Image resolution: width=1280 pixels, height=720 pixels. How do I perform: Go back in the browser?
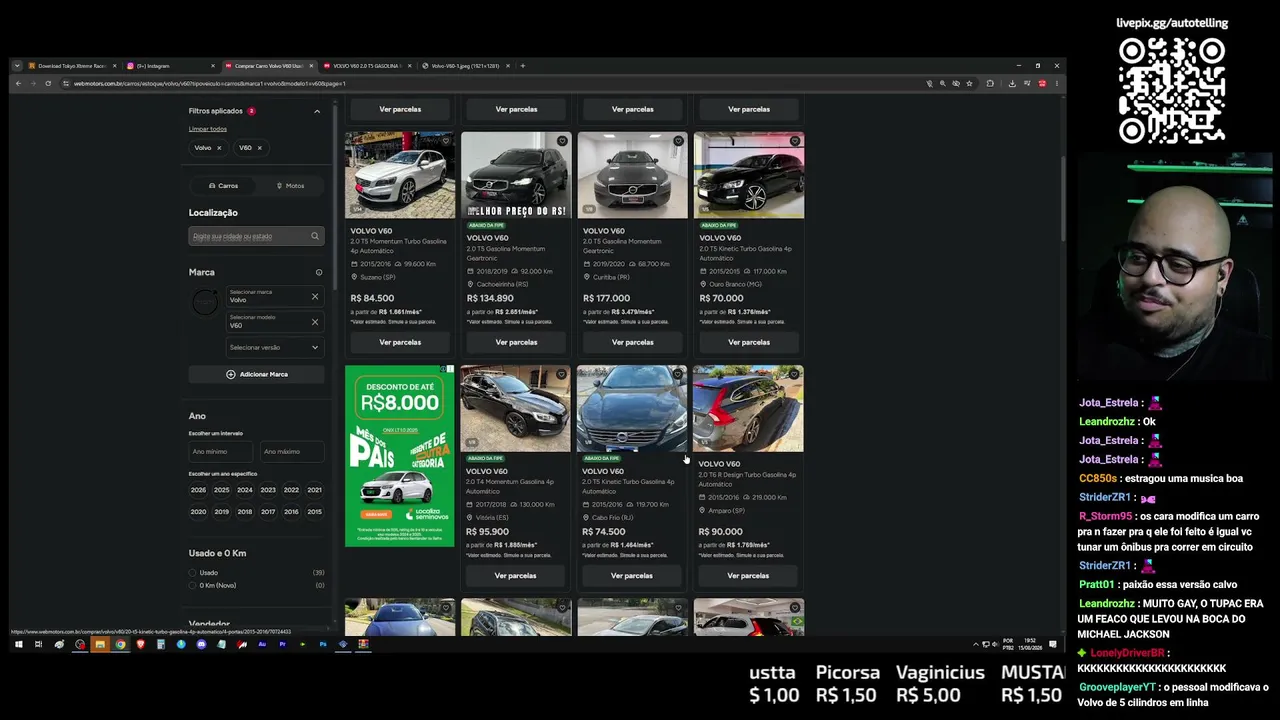(x=17, y=83)
